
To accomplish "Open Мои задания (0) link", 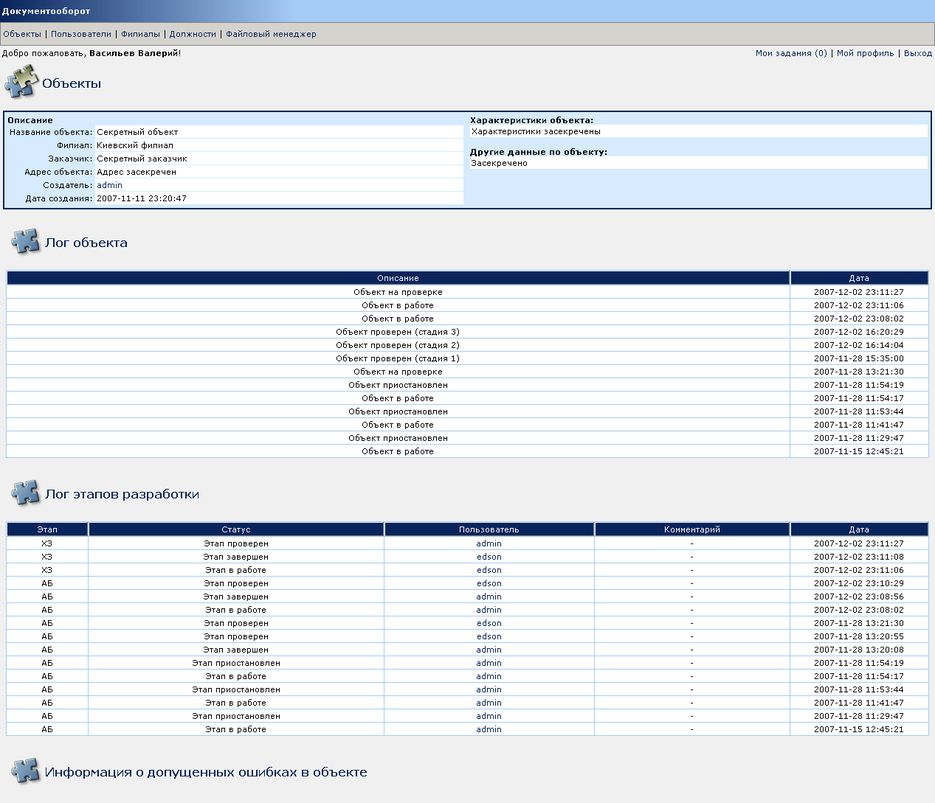I will 791,53.
